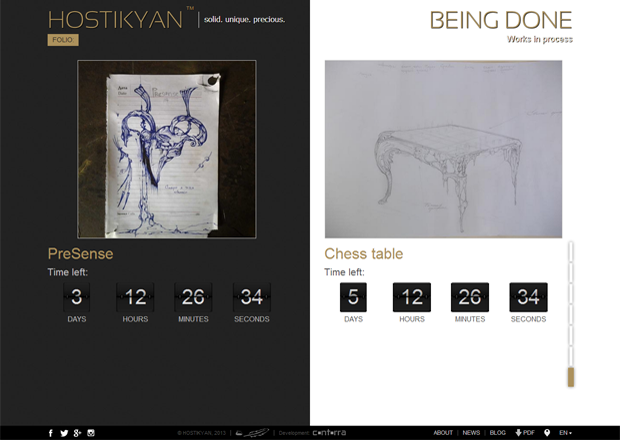Click the Chess table days counter showing 5

353,297
